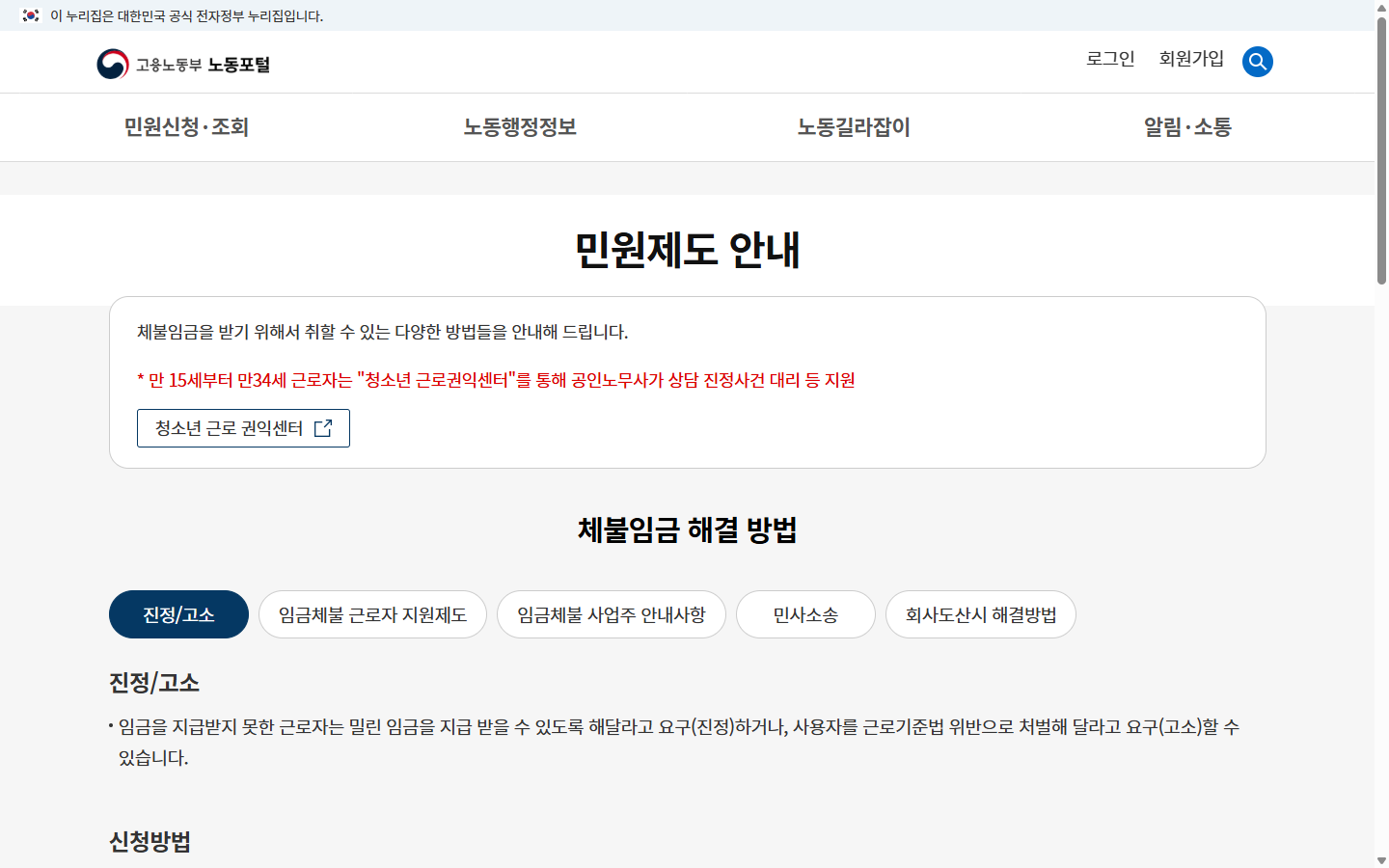Image resolution: width=1389 pixels, height=868 pixels.
Task: Select the 진정/고소 tab
Action: (178, 614)
